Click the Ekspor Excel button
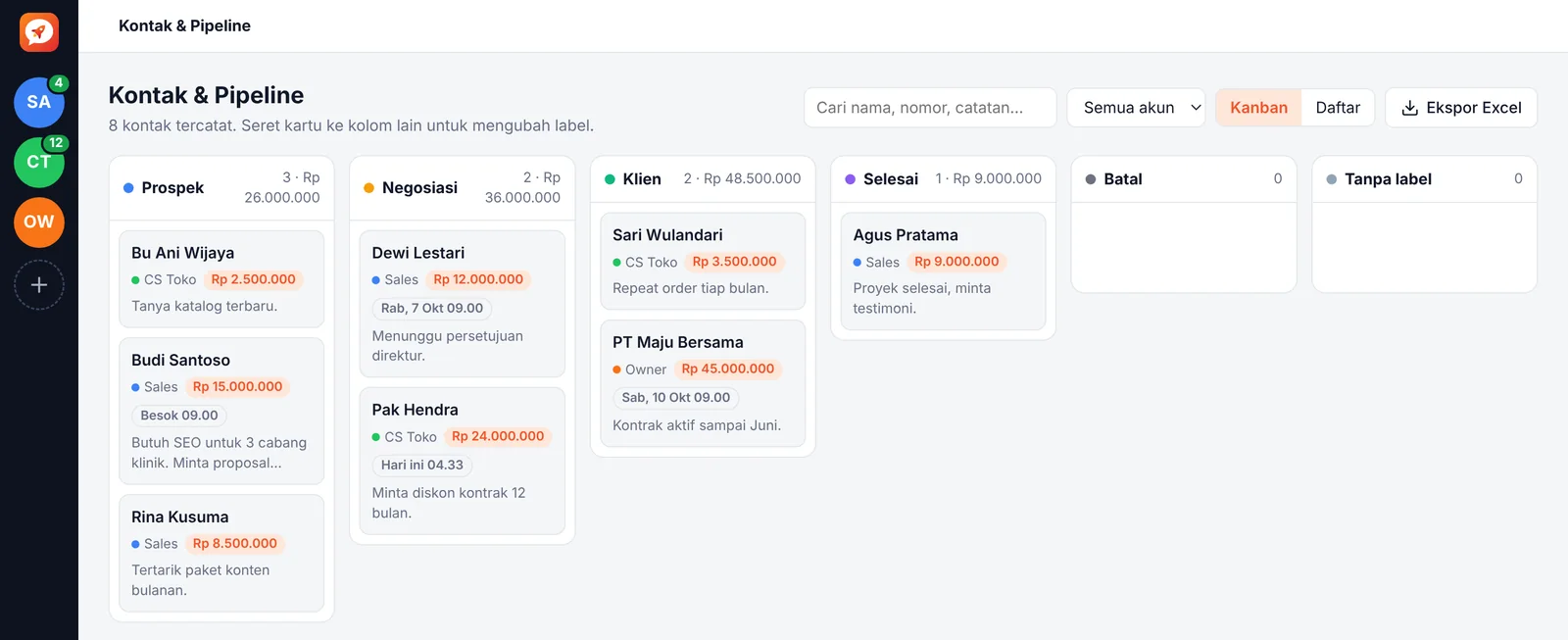Screen dimensions: 1568x640 tap(1461, 108)
